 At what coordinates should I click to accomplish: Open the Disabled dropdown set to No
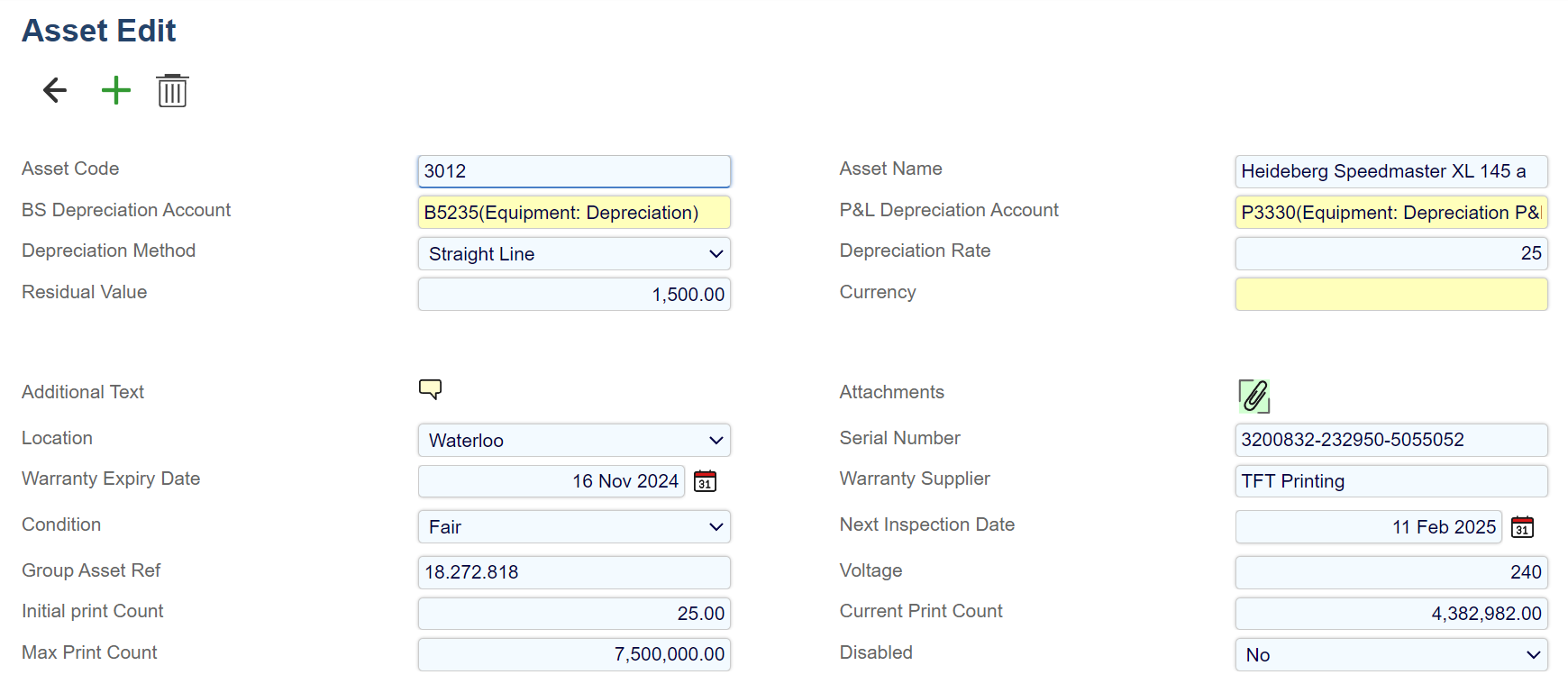coord(1390,655)
